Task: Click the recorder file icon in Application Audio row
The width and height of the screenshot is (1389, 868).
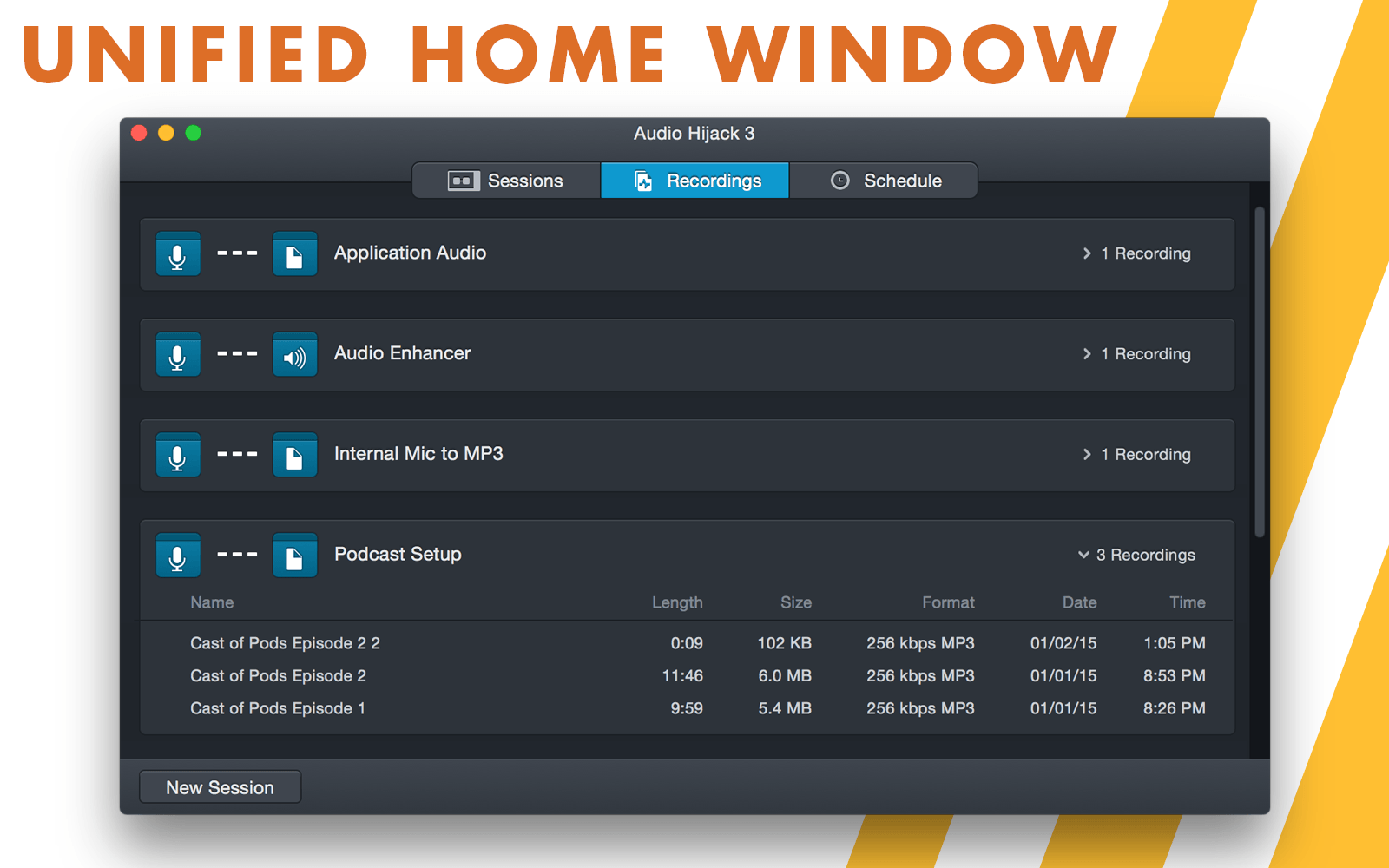Action: [294, 253]
